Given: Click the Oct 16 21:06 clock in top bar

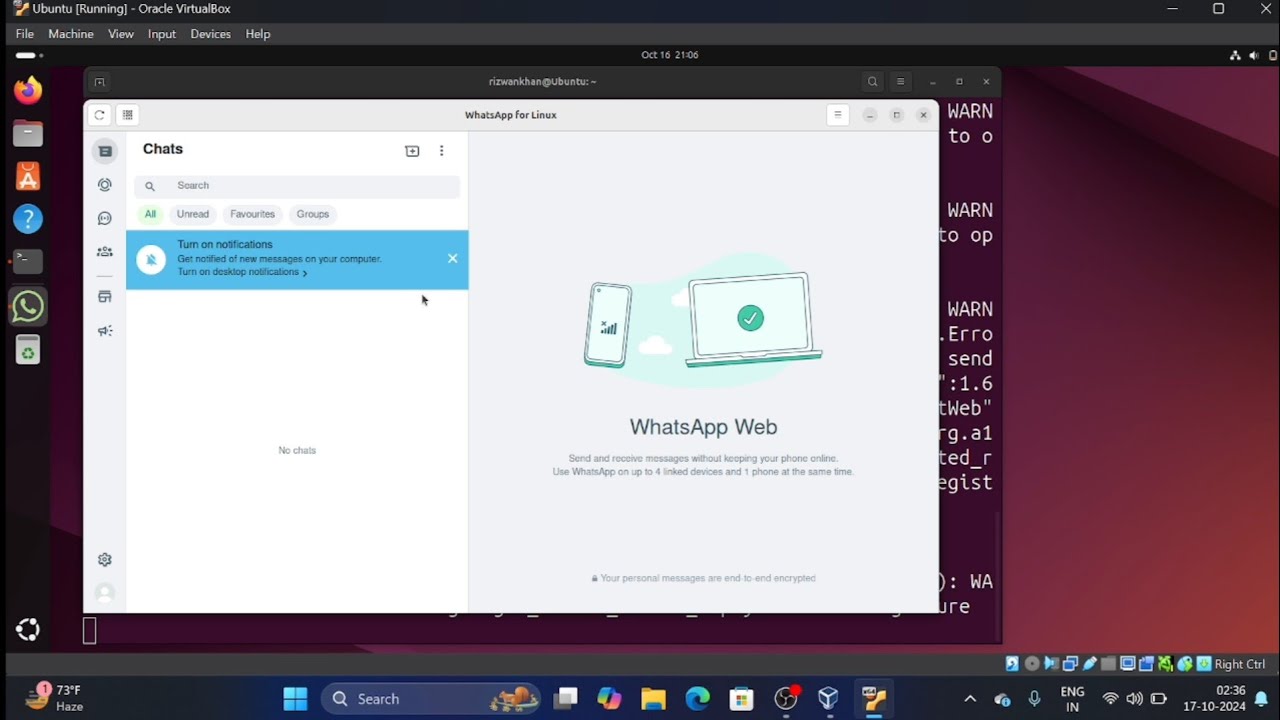Looking at the screenshot, I should pos(670,55).
